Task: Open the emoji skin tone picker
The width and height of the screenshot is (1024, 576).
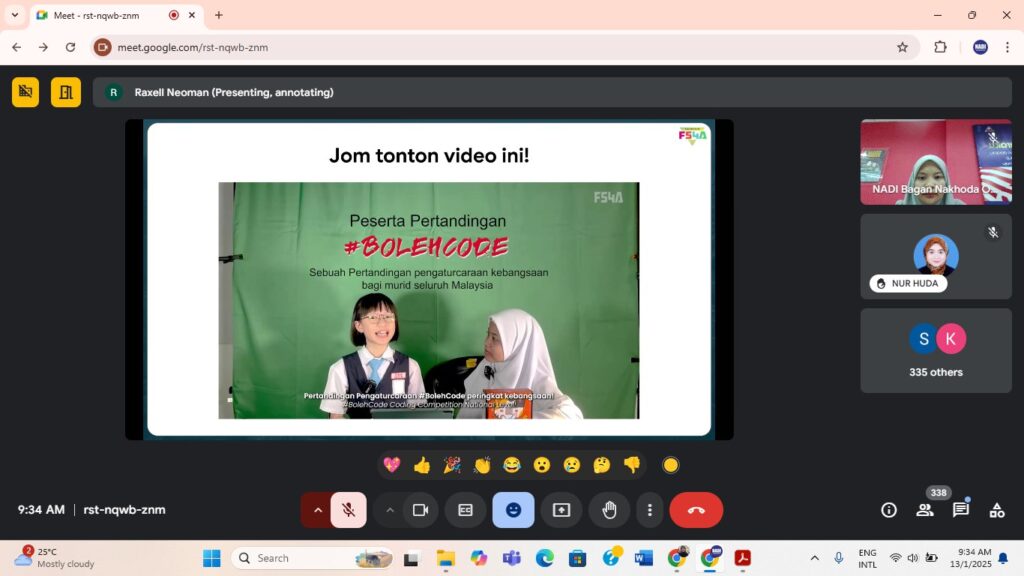Action: 671,465
